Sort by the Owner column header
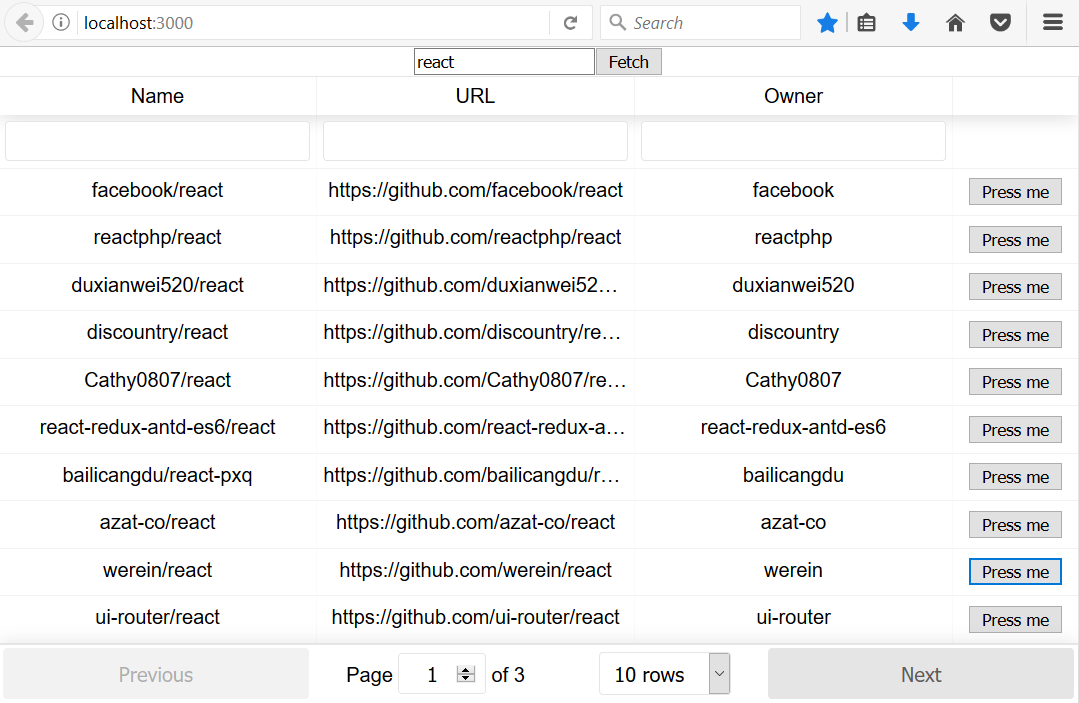This screenshot has height=703, width=1079. pos(793,96)
